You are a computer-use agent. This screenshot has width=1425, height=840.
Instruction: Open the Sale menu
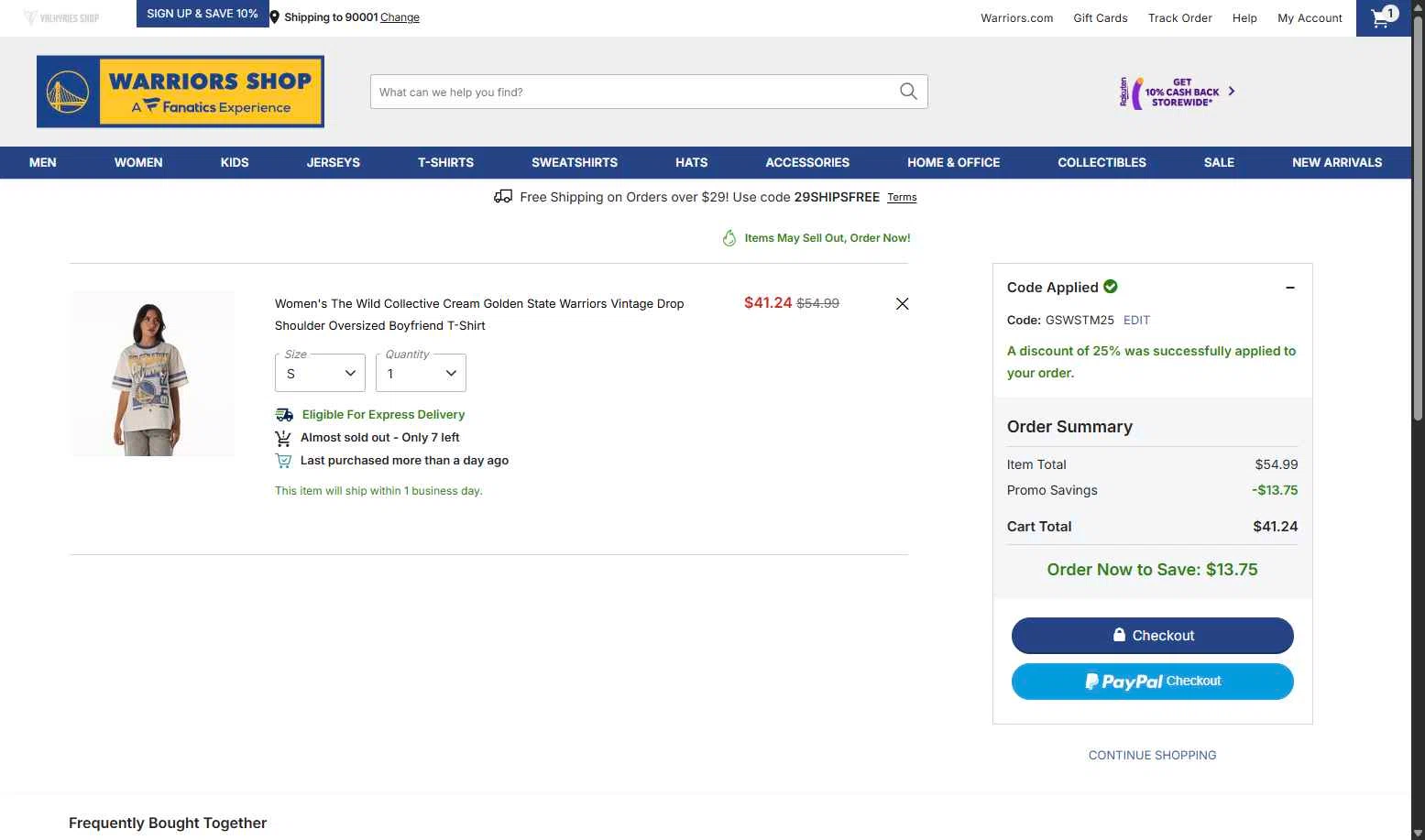(x=1219, y=163)
